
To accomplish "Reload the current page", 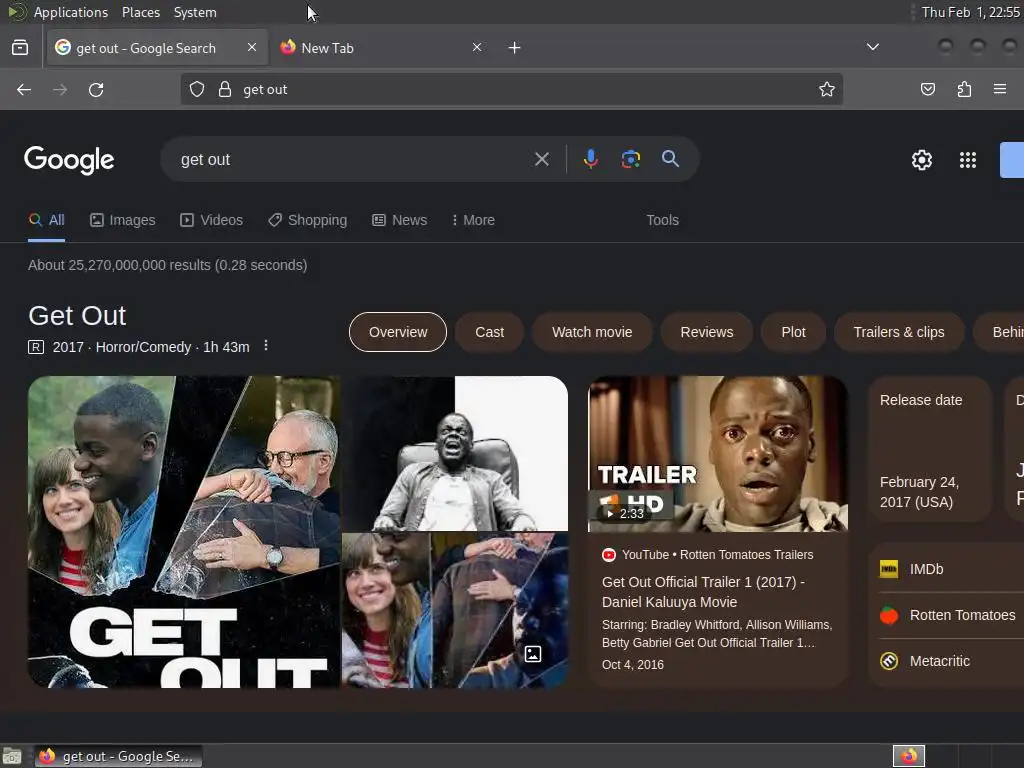I will pos(96,89).
